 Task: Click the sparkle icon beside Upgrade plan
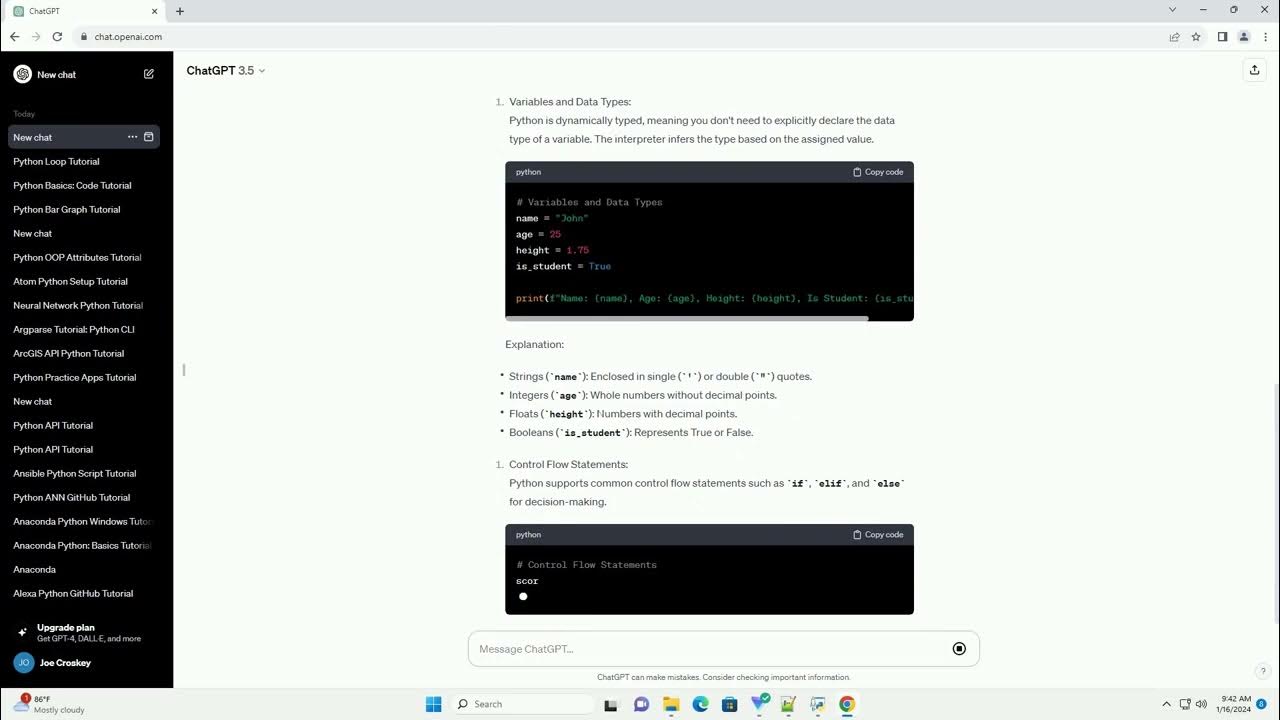[22, 633]
